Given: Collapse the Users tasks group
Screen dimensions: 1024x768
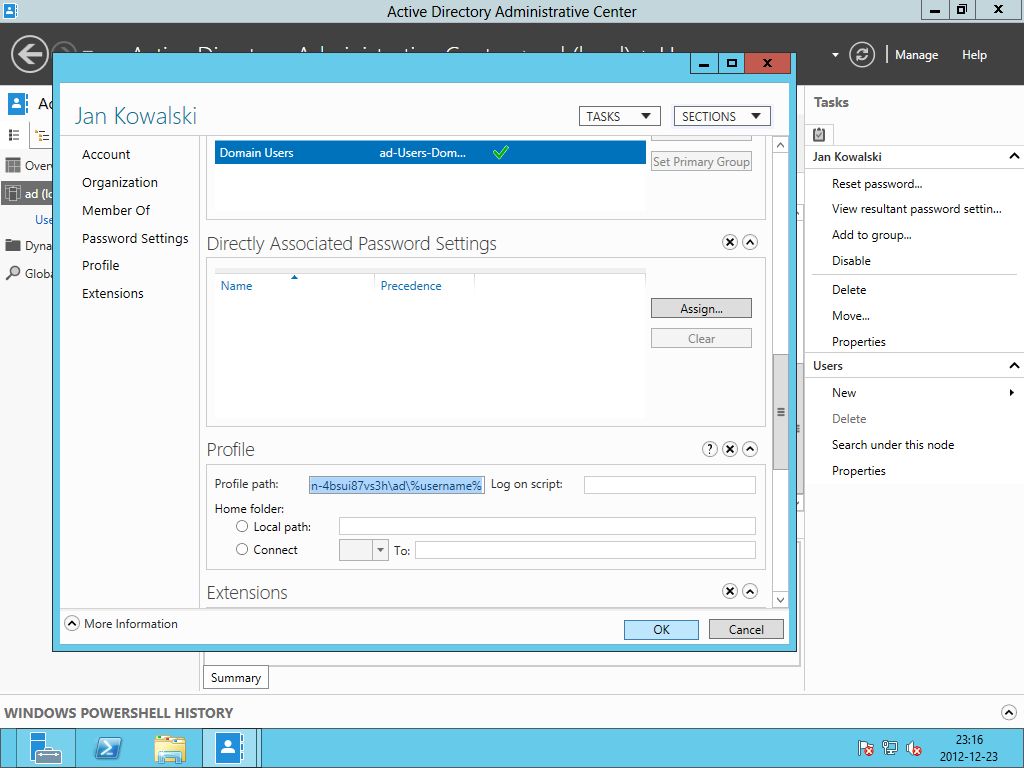Looking at the screenshot, I should coord(1014,365).
